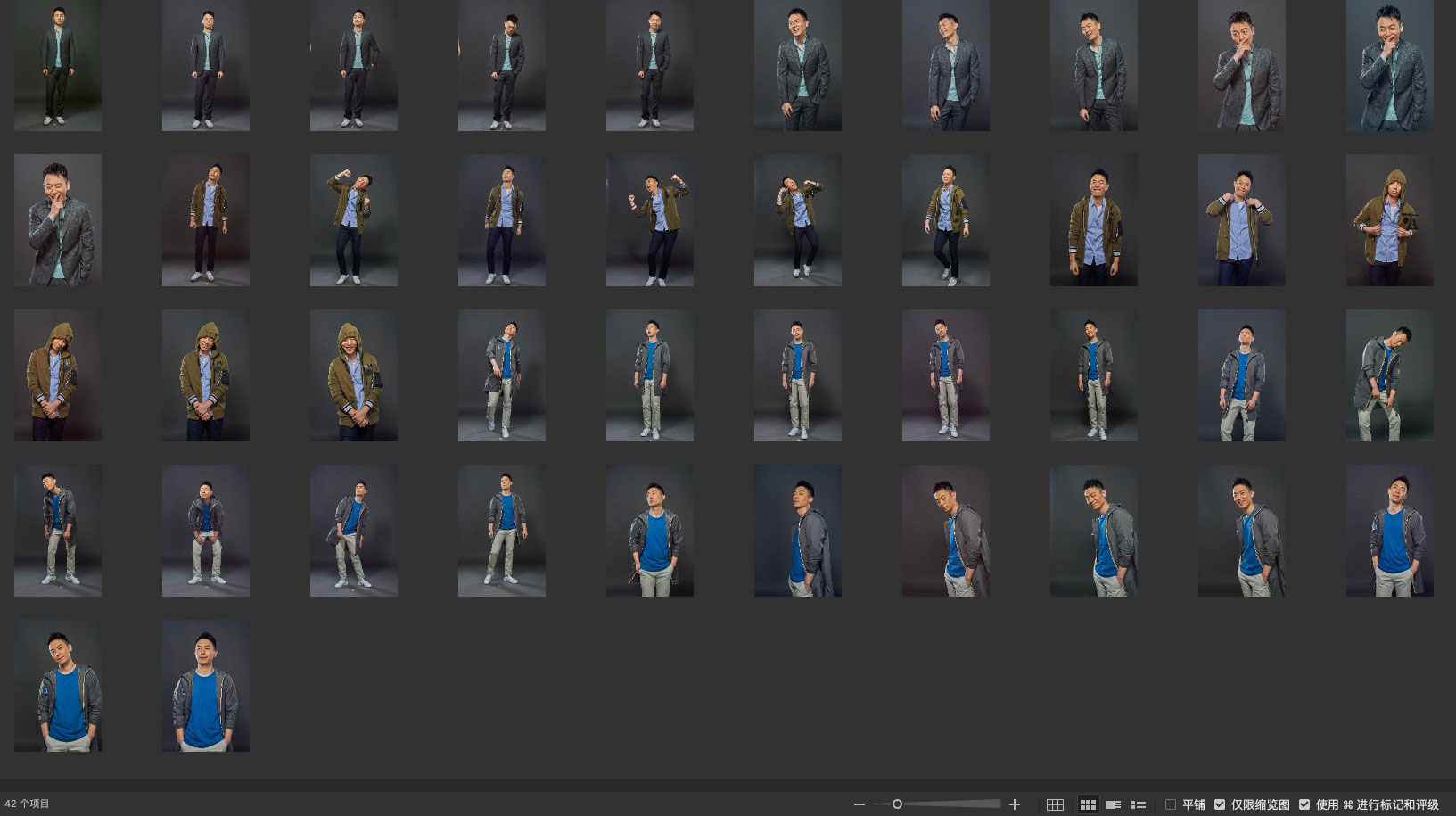Toggle 使用 ⌘ 进行标记和评级 checkbox
1456x816 pixels.
tap(1304, 804)
